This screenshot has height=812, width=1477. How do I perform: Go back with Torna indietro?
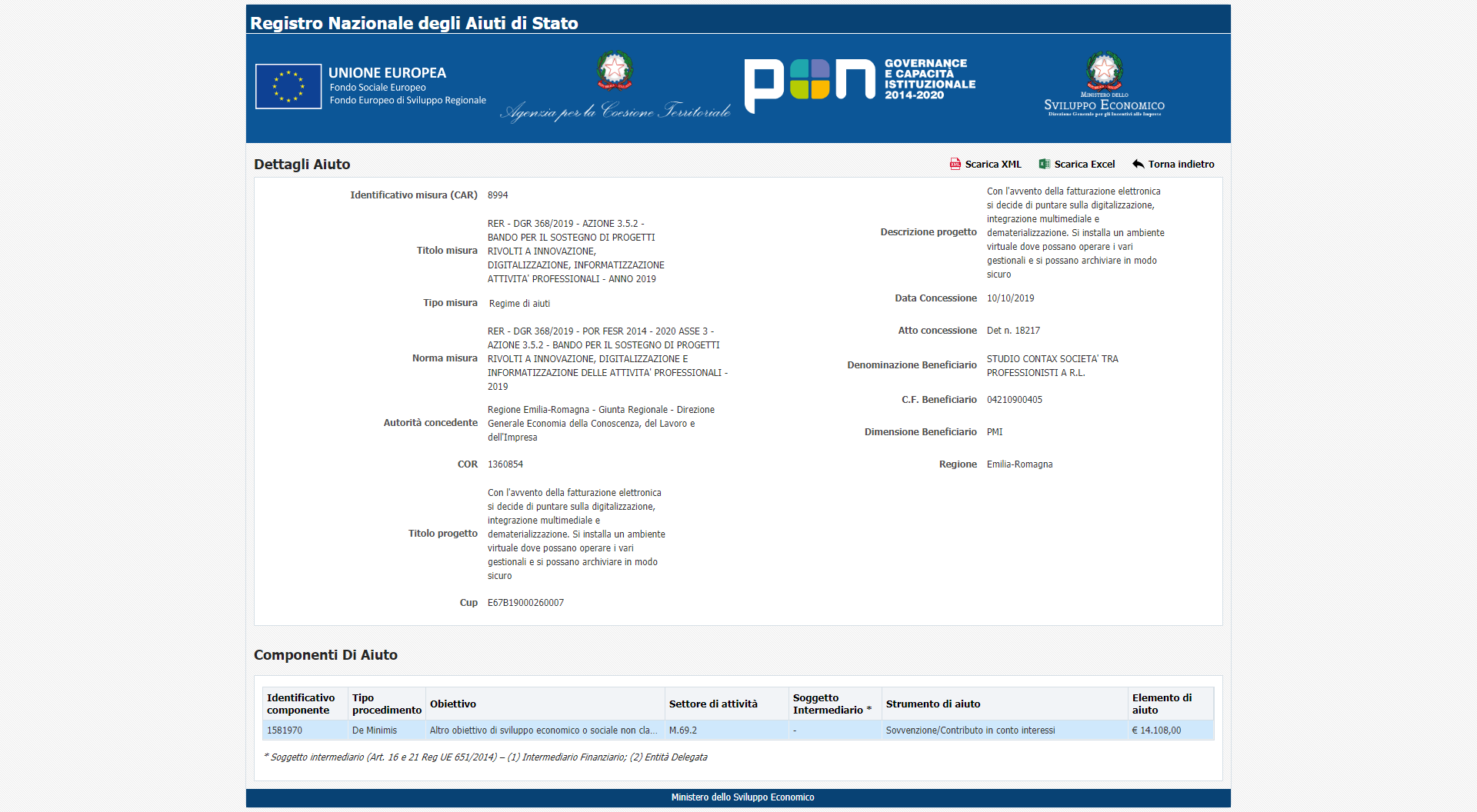click(1181, 165)
